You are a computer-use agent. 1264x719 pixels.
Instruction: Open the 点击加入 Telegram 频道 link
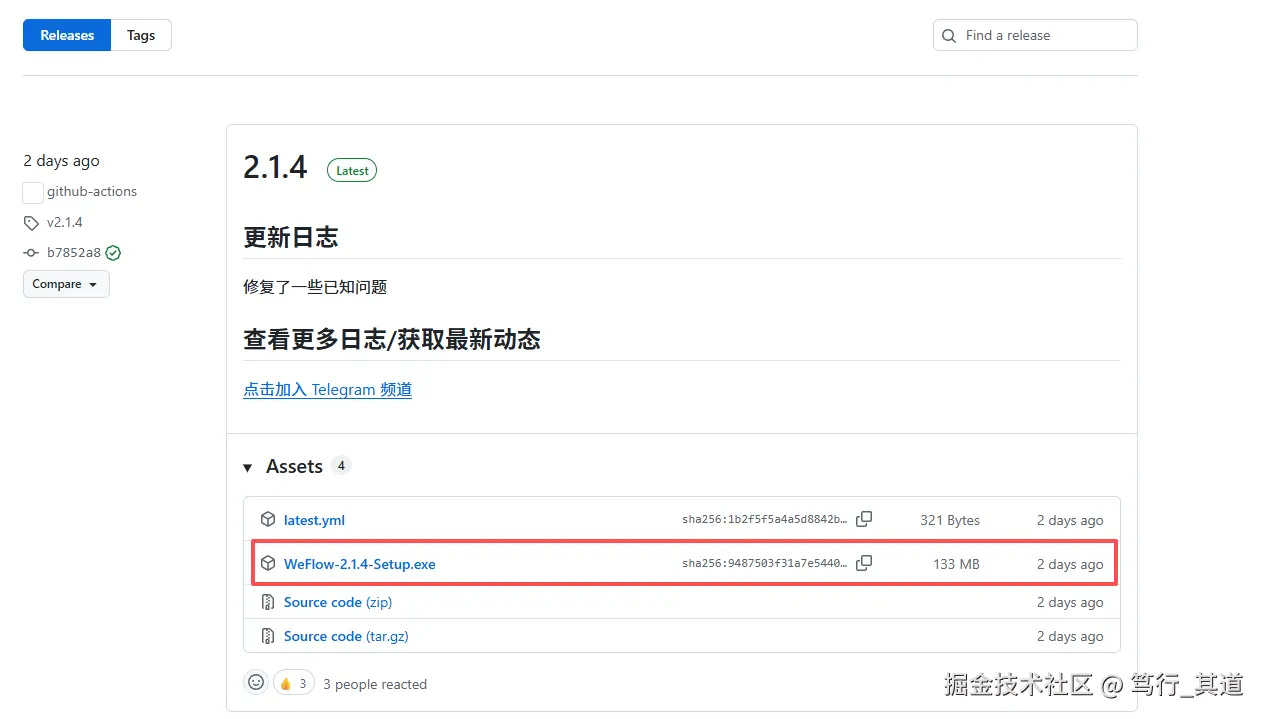[x=327, y=389]
